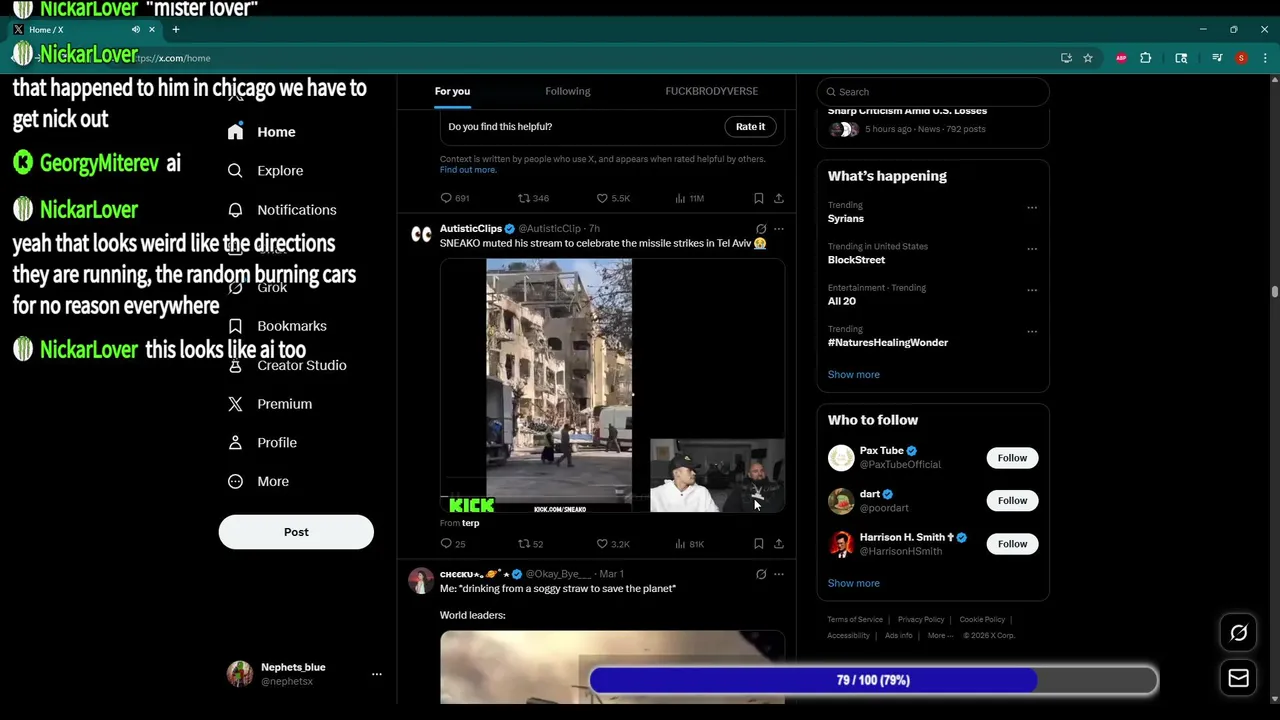Open more options for the BlockStreet trend
This screenshot has height=720, width=1280.
coord(1032,249)
